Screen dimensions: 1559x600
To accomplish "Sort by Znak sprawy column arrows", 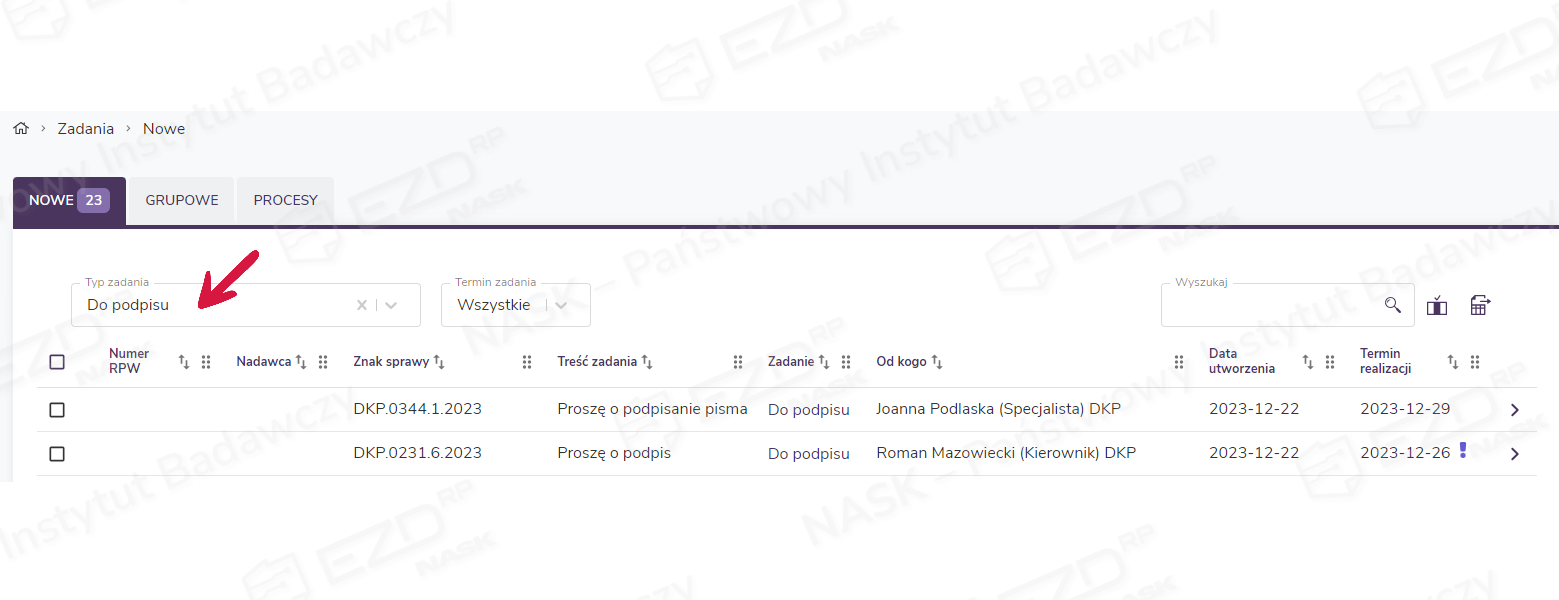I will tap(439, 362).
